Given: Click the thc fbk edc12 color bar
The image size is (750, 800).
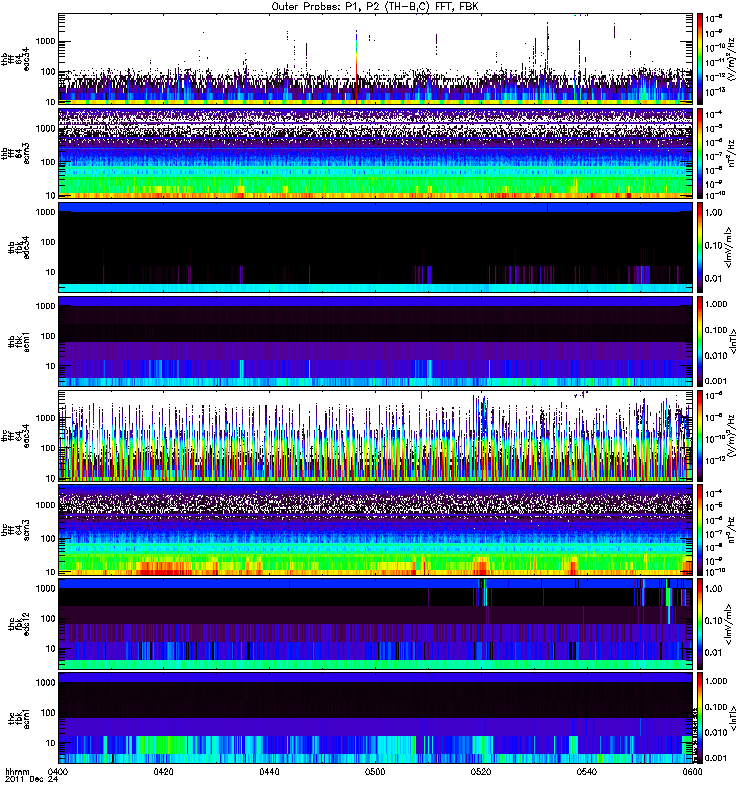Looking at the screenshot, I should point(700,624).
